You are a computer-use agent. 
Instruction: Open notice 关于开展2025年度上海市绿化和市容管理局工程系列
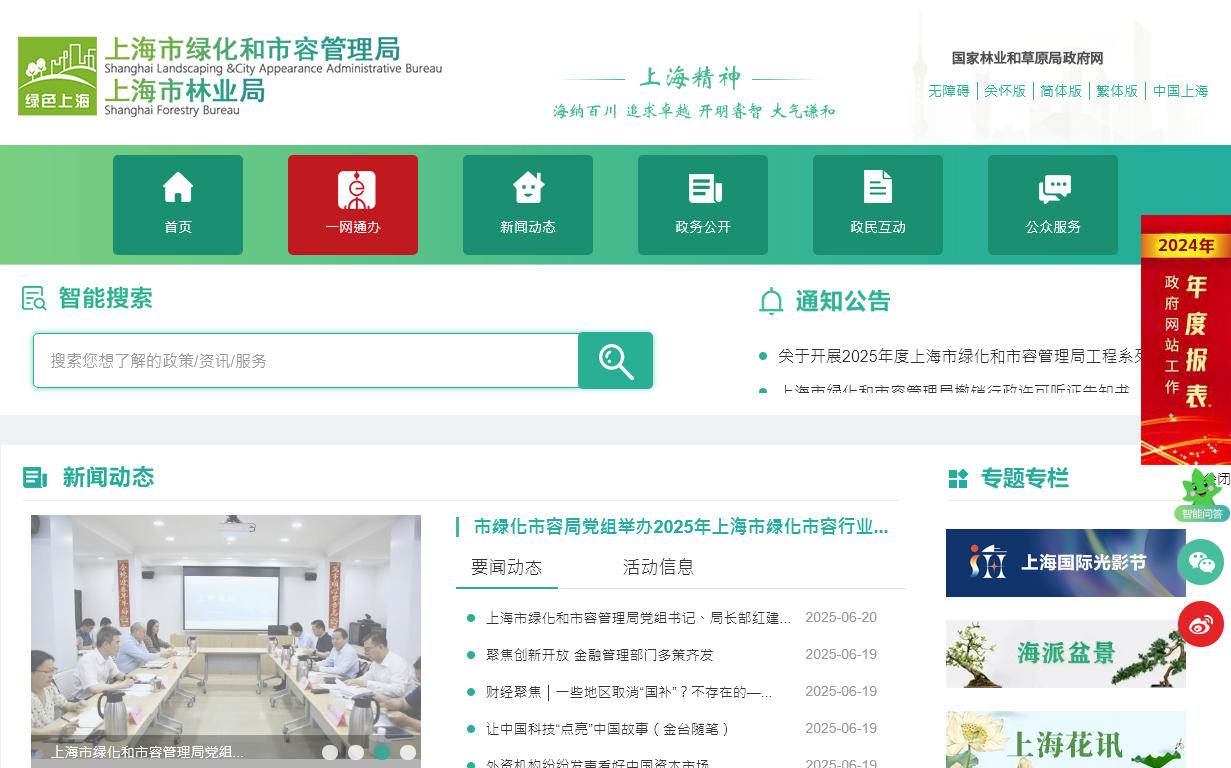960,356
